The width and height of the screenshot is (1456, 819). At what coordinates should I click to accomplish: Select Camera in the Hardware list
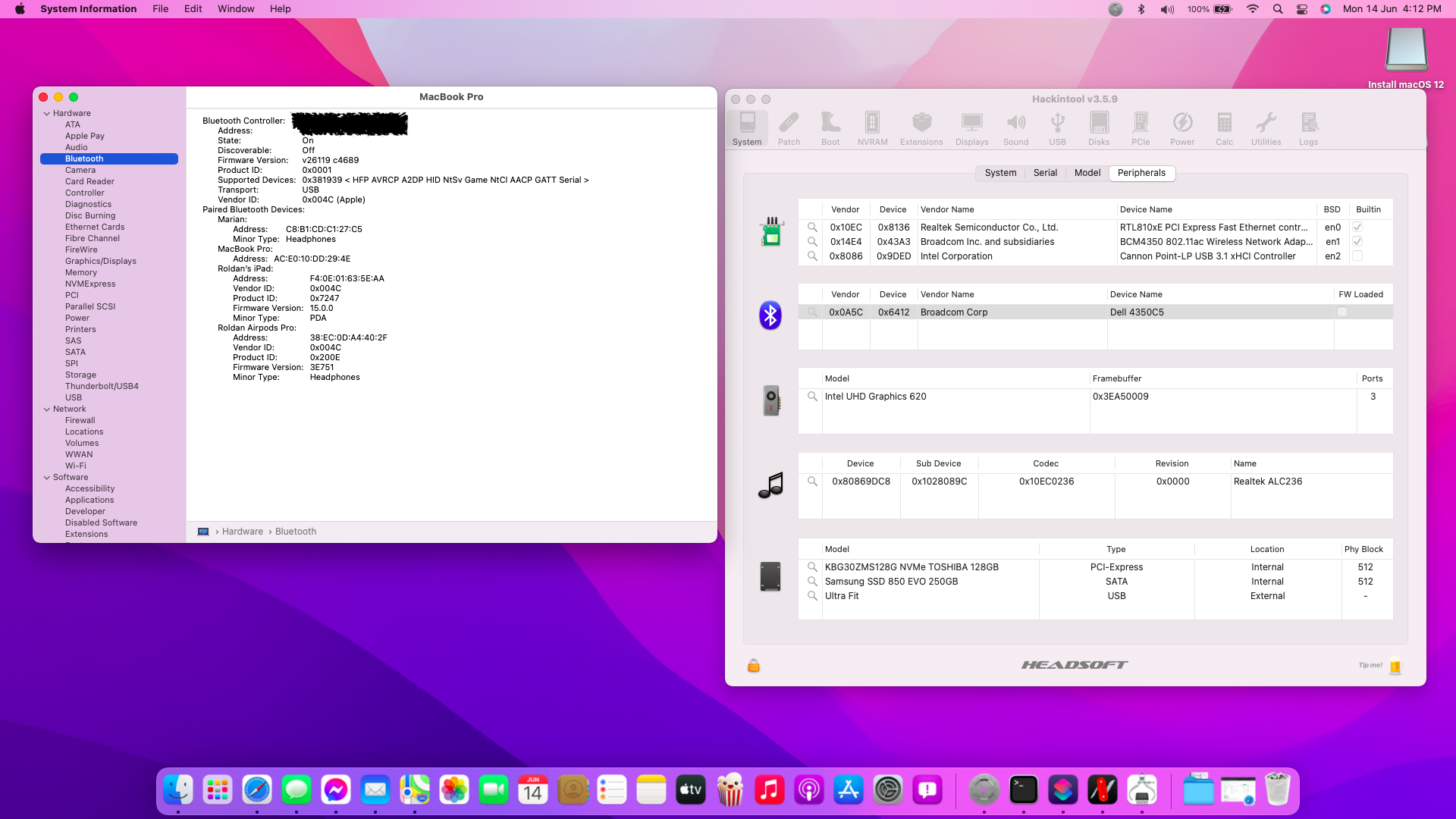click(80, 171)
